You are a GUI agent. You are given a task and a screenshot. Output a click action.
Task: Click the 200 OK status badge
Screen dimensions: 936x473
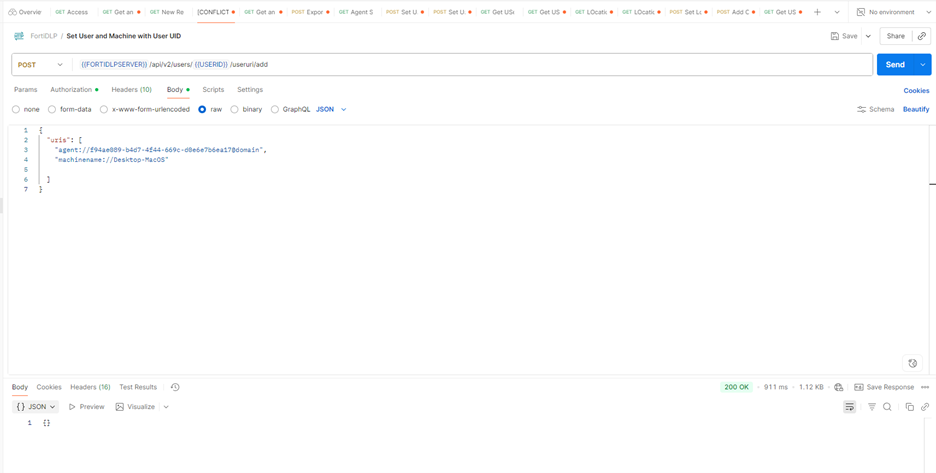click(x=737, y=387)
